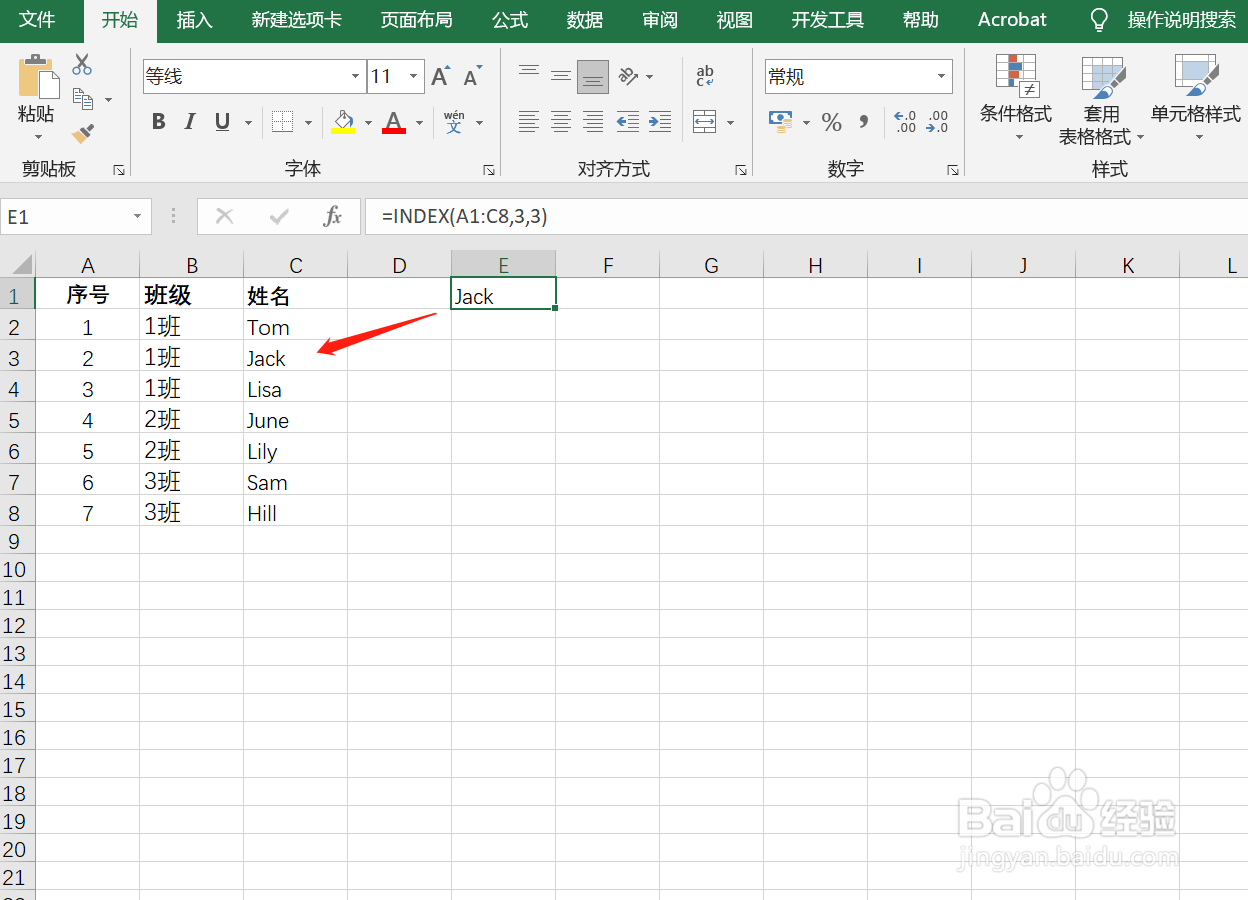The height and width of the screenshot is (900, 1248).
Task: Decrease indent icon
Action: (x=628, y=122)
